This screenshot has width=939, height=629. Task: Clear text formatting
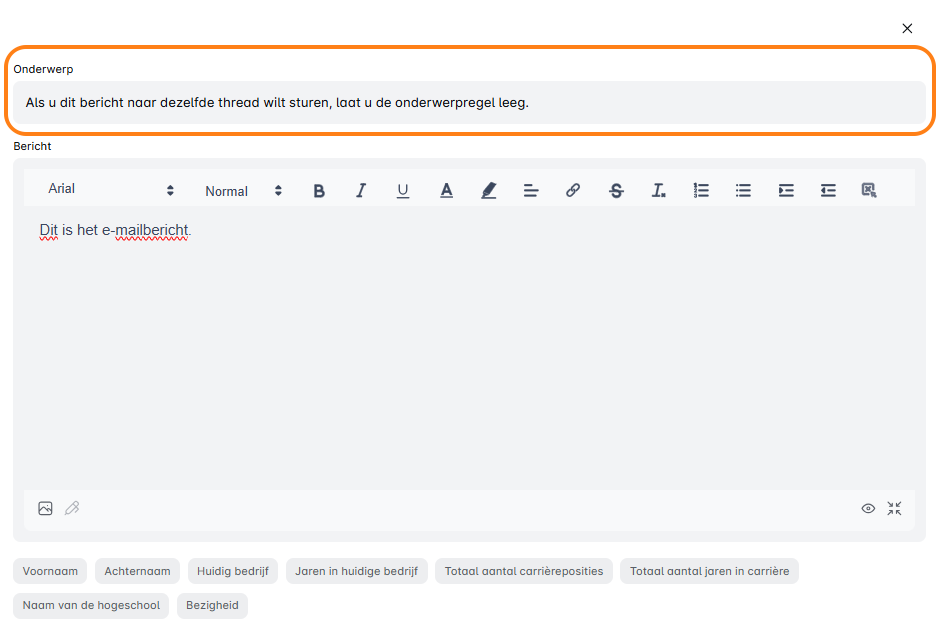click(658, 190)
